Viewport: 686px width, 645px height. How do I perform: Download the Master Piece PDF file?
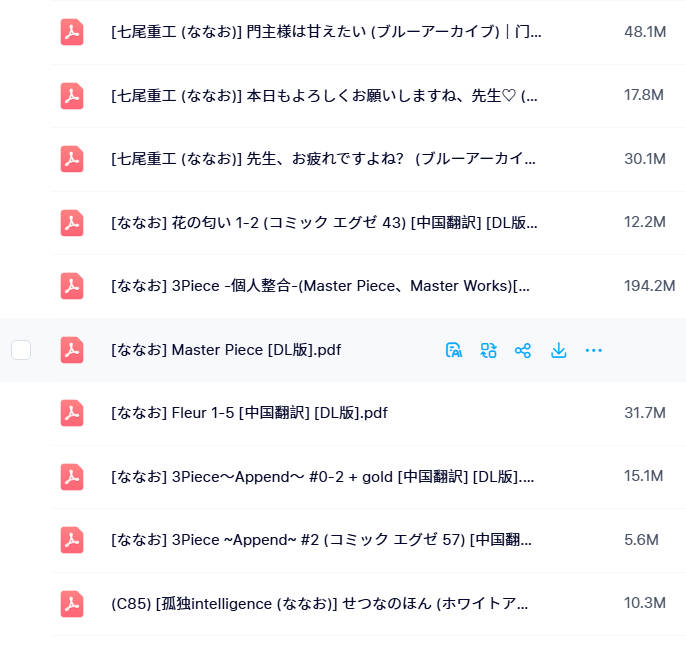(559, 350)
